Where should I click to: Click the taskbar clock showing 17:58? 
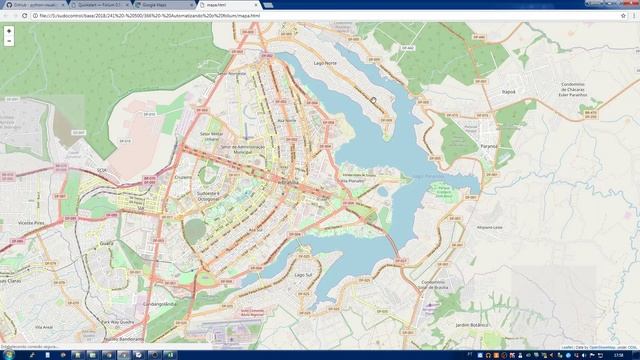pyautogui.click(x=618, y=356)
